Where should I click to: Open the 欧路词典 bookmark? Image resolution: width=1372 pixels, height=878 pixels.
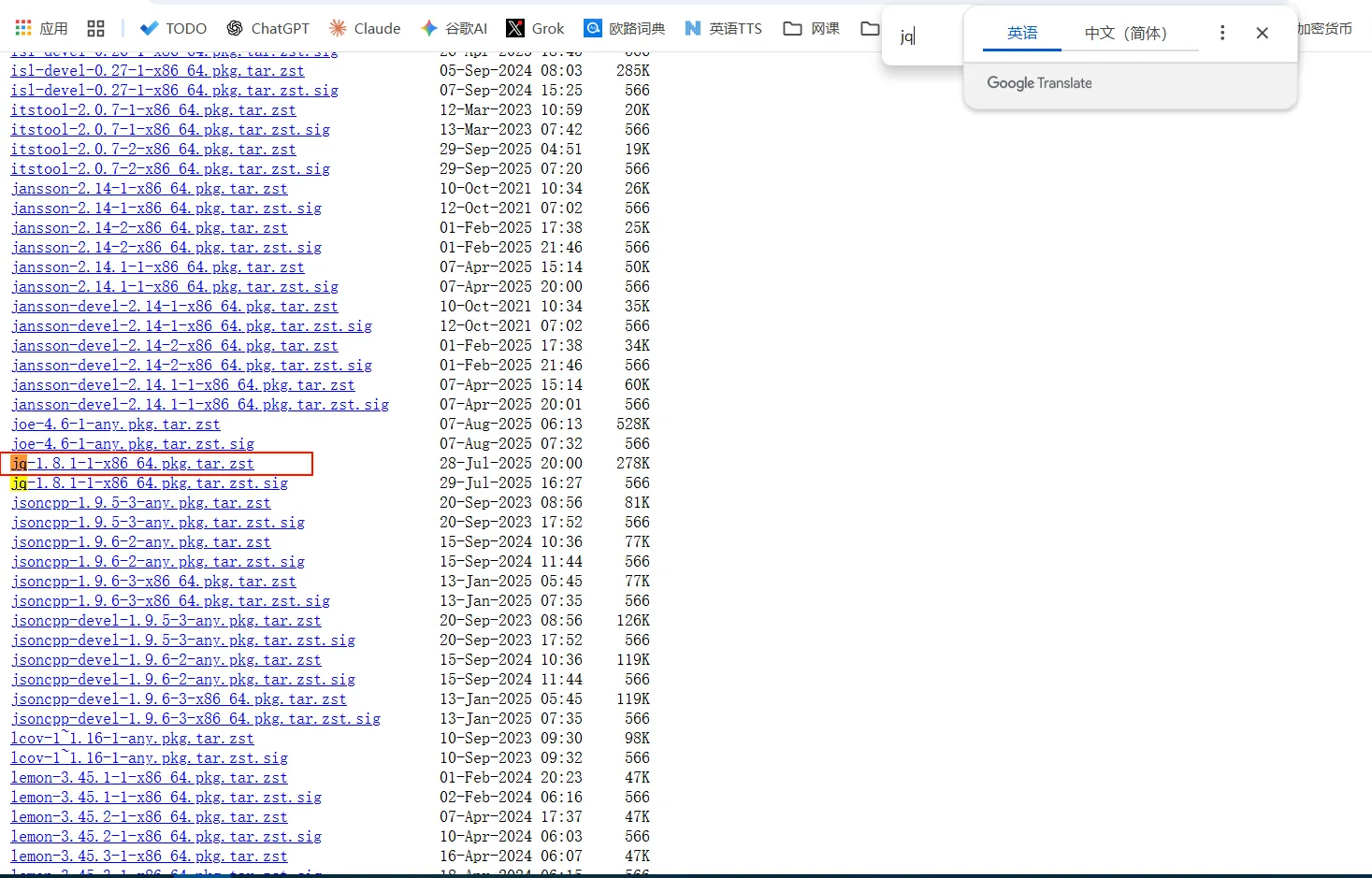pos(624,28)
